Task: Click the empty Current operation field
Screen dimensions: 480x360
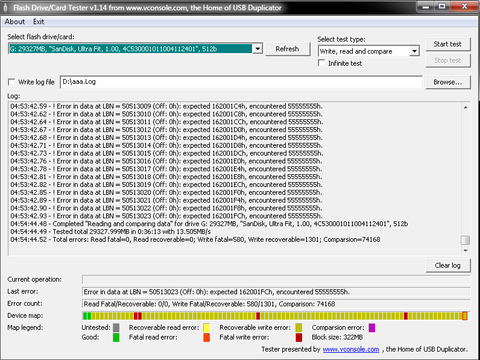Action: (276, 279)
